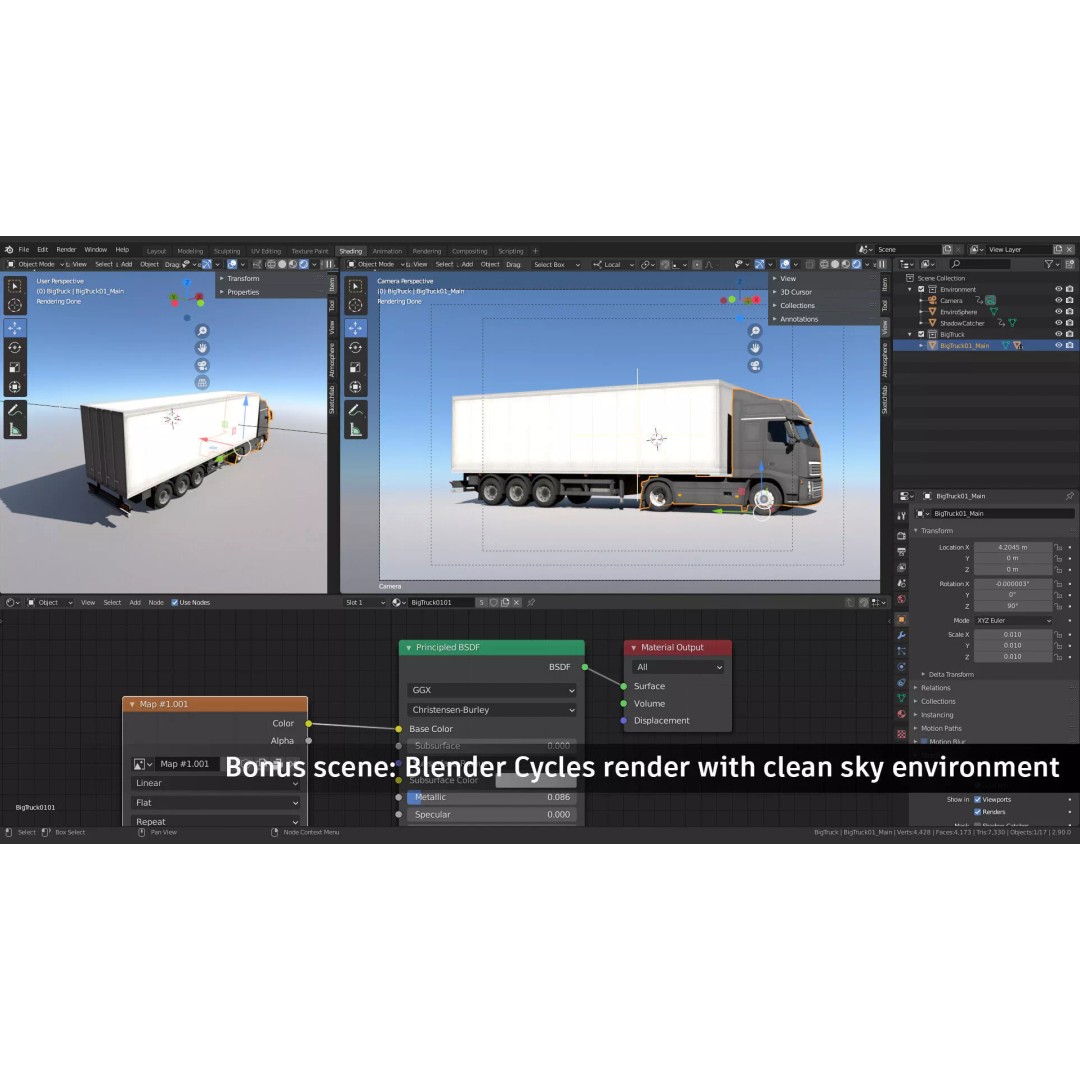Open the Render properties camera tab
Image resolution: width=1080 pixels, height=1080 pixels.
coord(901,535)
